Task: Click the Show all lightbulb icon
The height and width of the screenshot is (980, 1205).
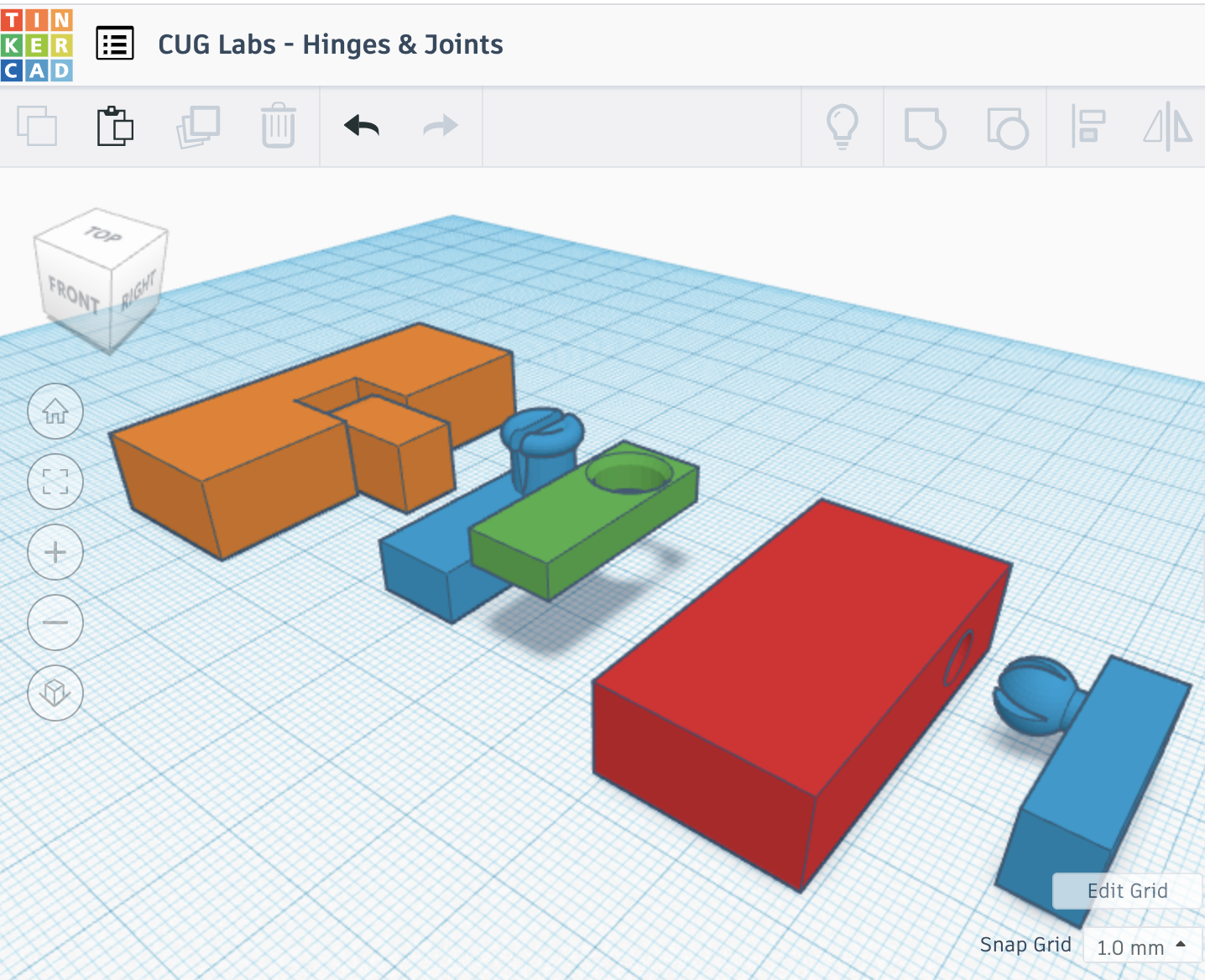Action: pyautogui.click(x=842, y=127)
